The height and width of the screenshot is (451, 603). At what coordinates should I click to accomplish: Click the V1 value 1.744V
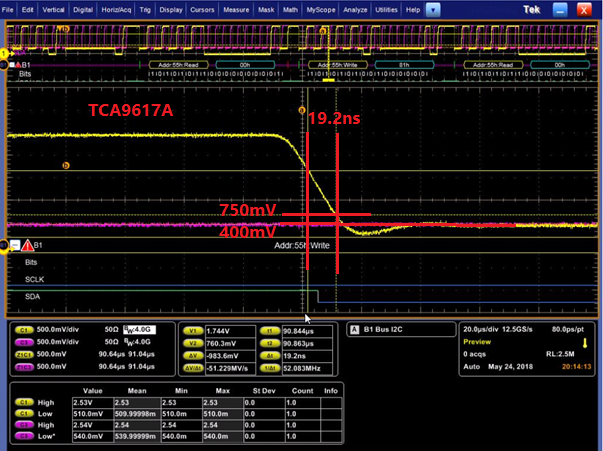(230, 331)
